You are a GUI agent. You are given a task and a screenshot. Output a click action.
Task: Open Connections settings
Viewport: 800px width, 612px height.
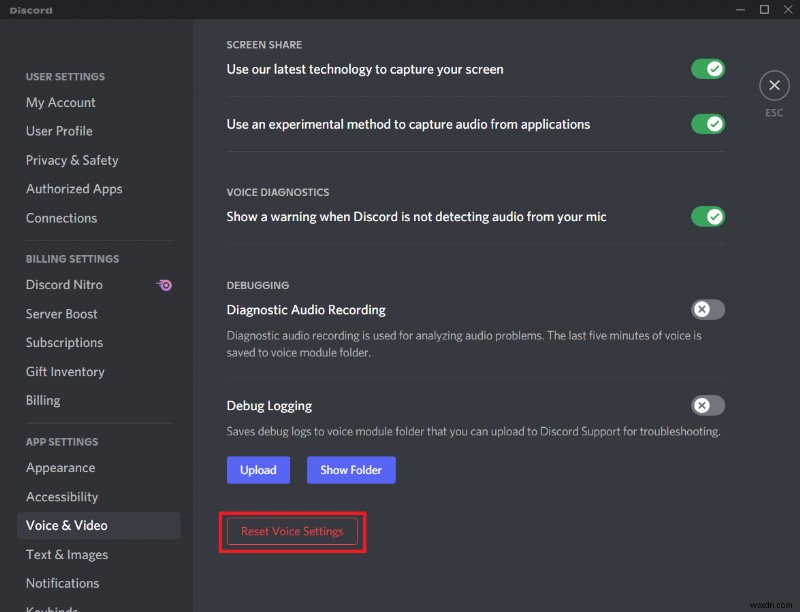61,218
